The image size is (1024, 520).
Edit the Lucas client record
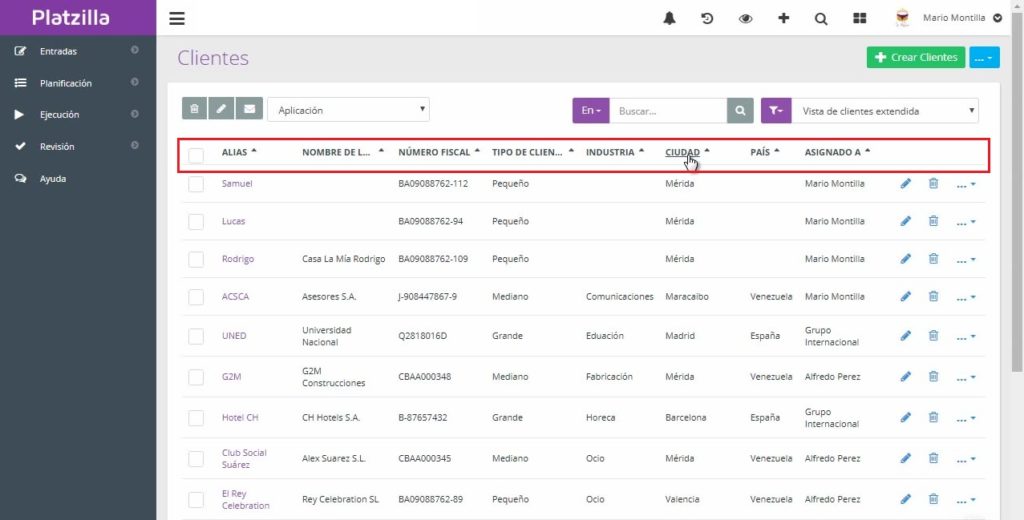(906, 221)
